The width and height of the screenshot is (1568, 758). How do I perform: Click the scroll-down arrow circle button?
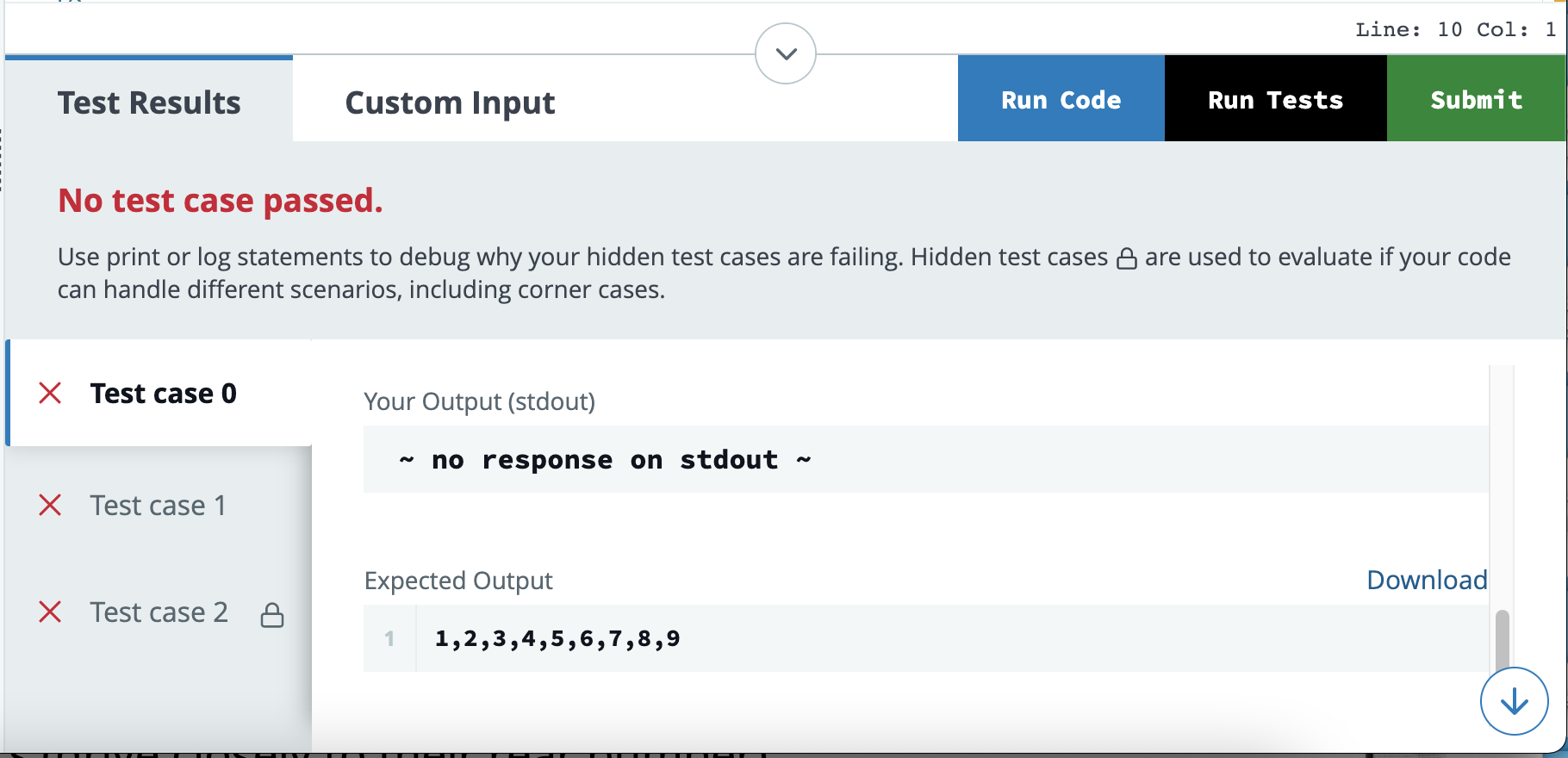[x=1514, y=701]
